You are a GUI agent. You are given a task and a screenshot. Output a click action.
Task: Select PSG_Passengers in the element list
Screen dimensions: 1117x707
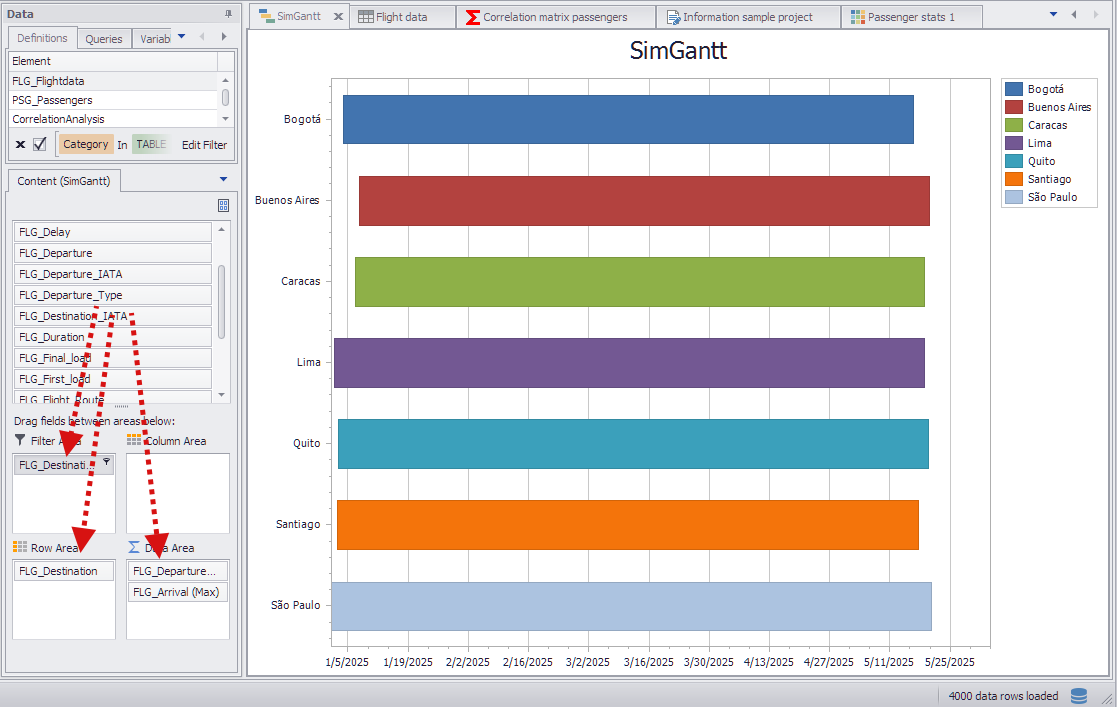pyautogui.click(x=52, y=100)
